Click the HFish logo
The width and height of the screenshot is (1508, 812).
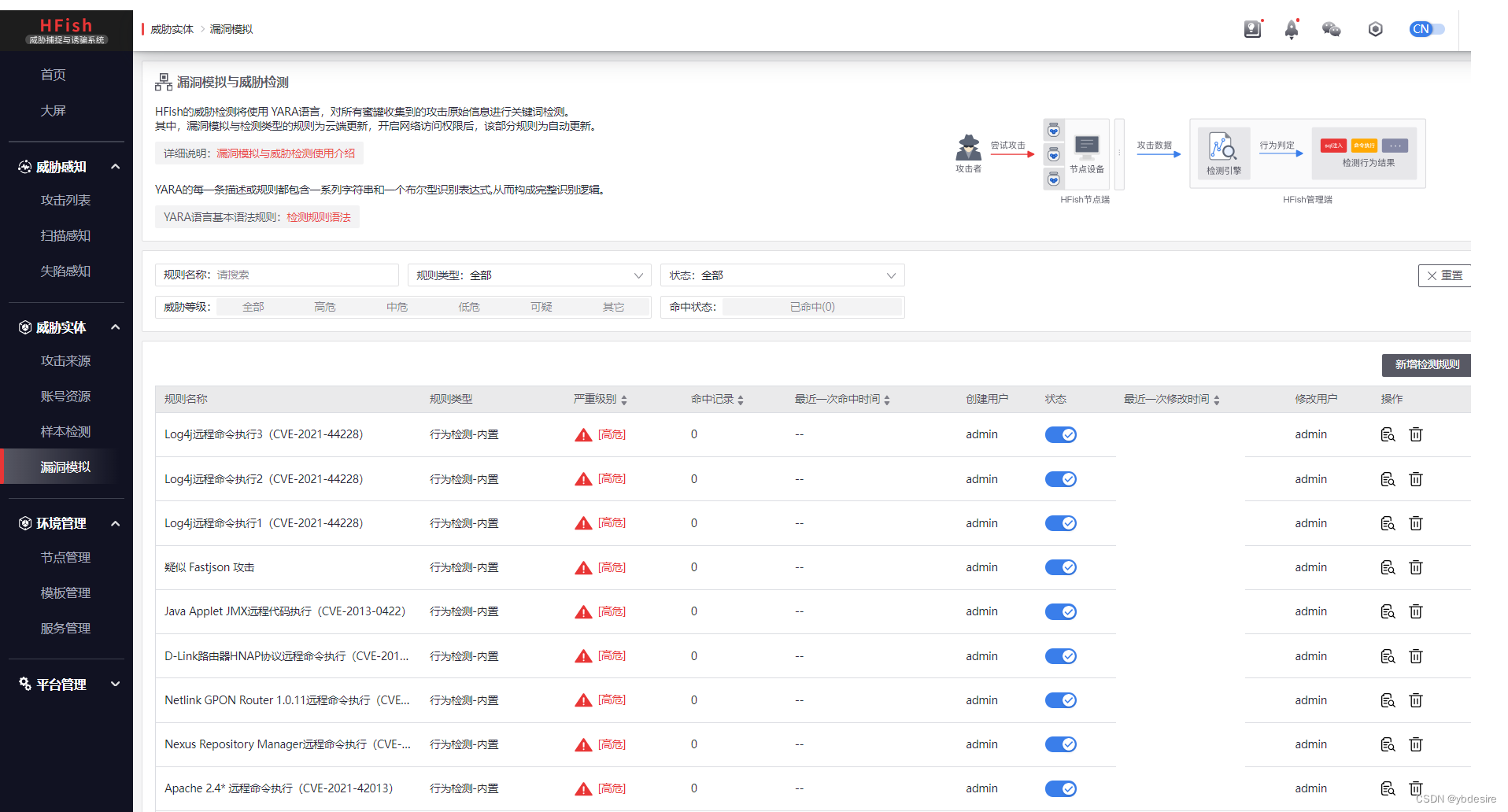point(66,31)
